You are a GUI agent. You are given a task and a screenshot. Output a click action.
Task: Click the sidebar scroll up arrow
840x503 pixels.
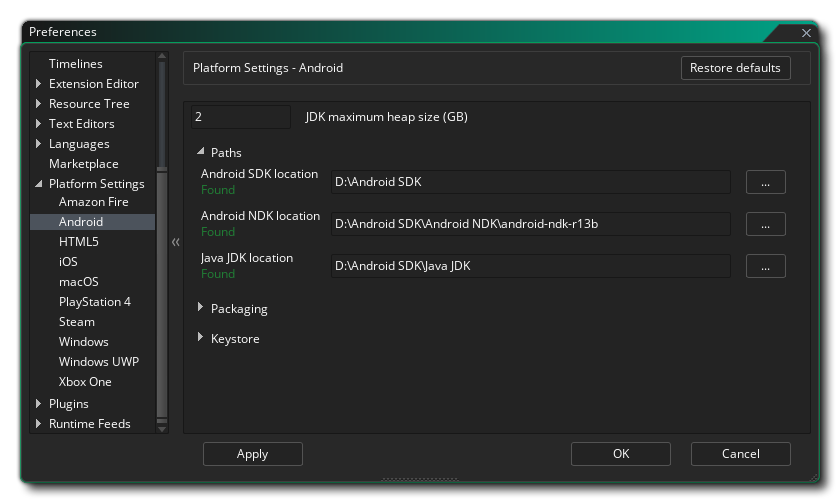[162, 56]
